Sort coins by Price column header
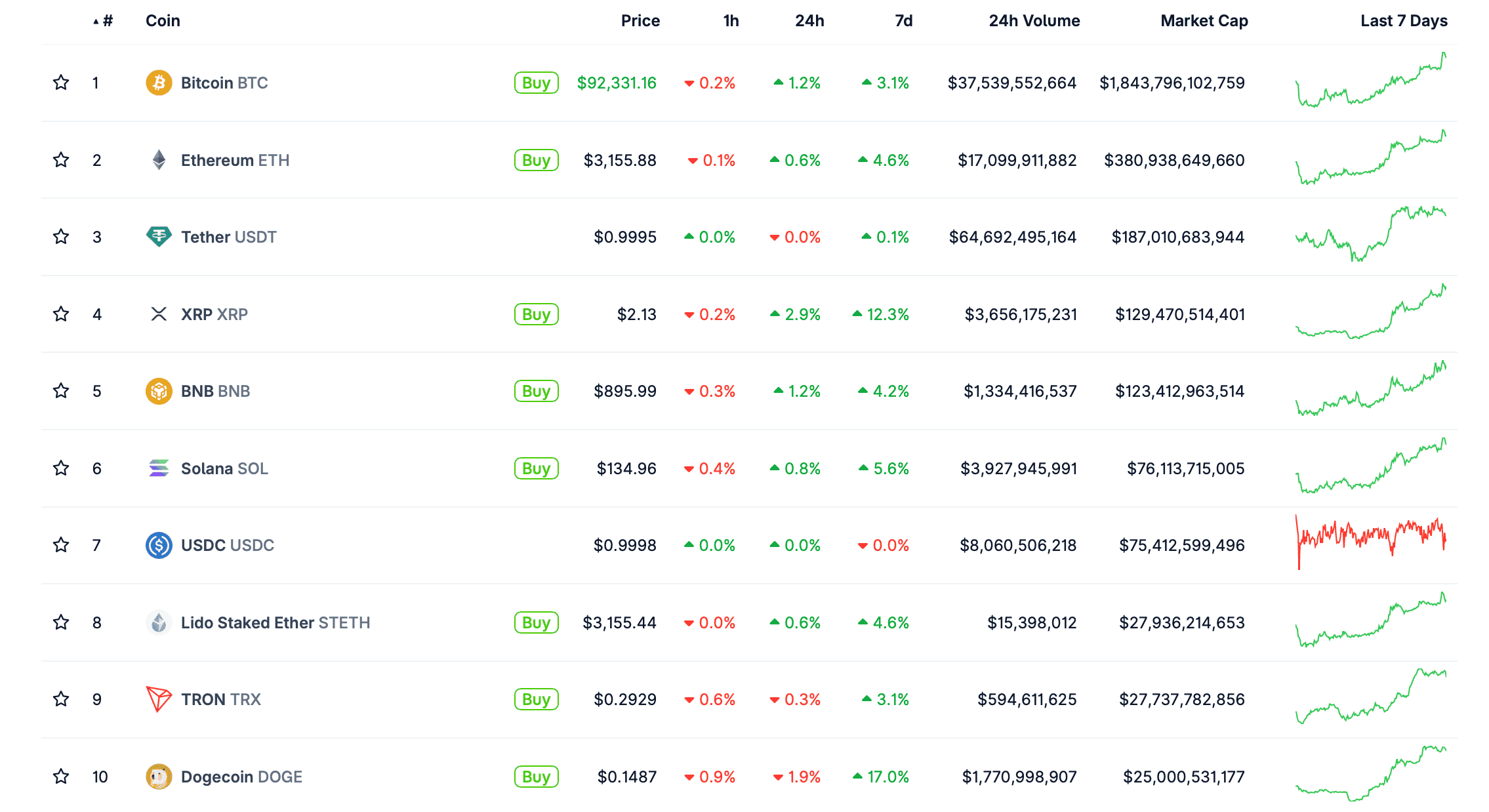Image resolution: width=1489 pixels, height=812 pixels. [640, 21]
